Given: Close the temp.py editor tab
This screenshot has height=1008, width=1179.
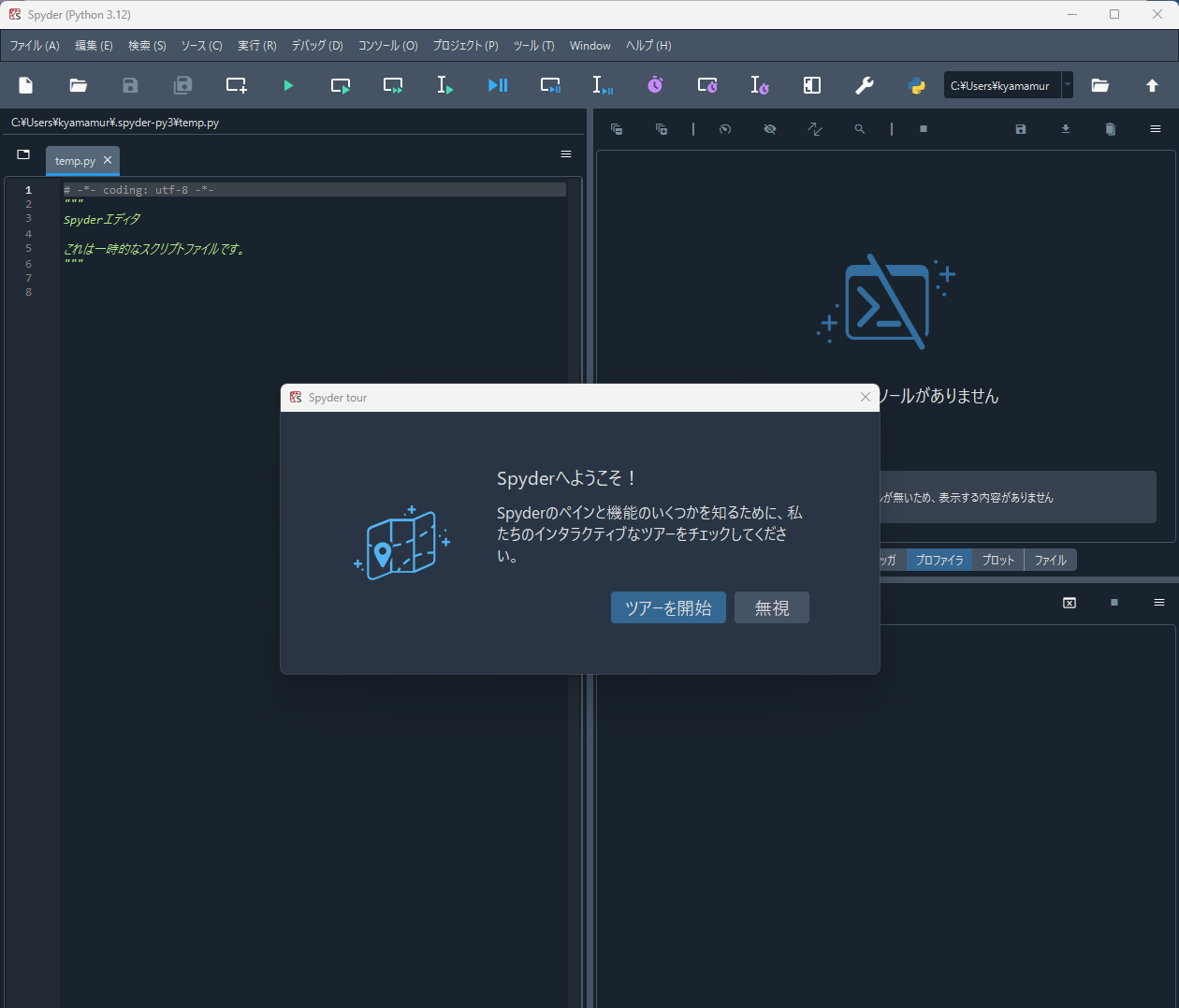Looking at the screenshot, I should (x=108, y=160).
